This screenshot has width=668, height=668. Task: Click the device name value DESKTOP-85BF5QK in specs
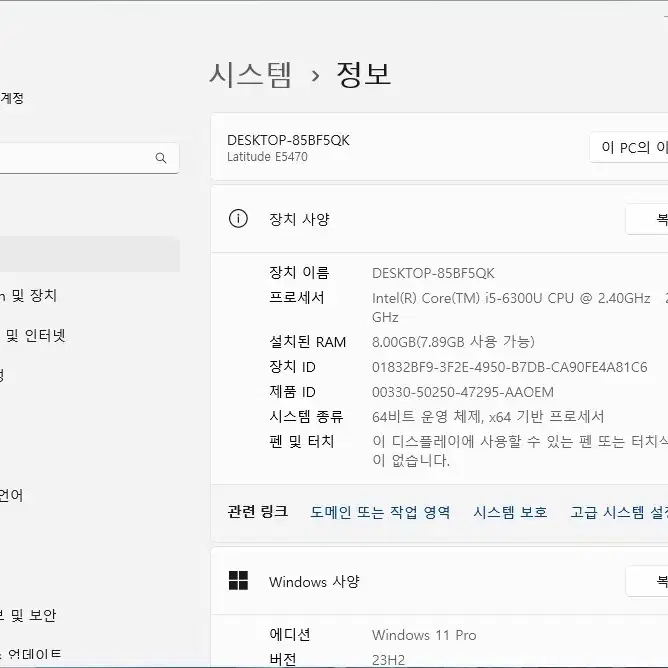[433, 273]
